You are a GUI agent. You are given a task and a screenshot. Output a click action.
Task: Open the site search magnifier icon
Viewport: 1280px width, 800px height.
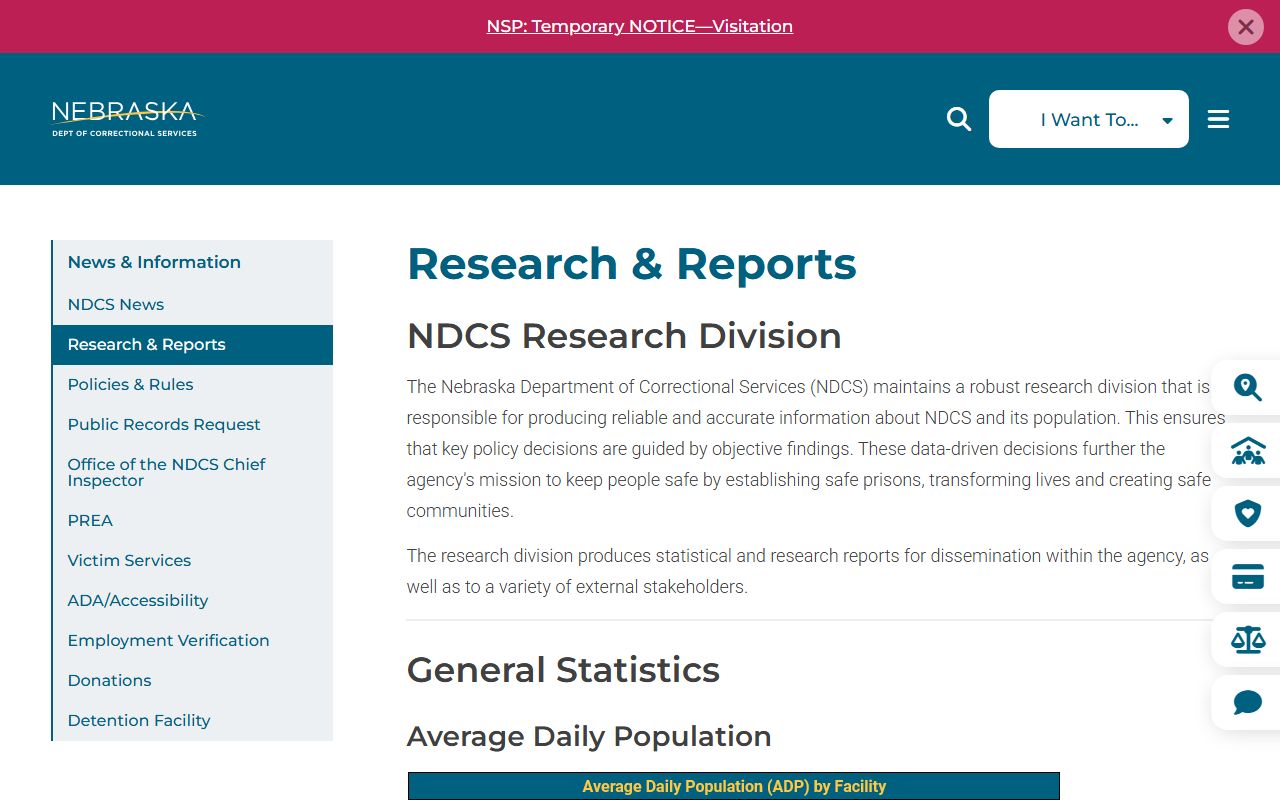point(959,119)
